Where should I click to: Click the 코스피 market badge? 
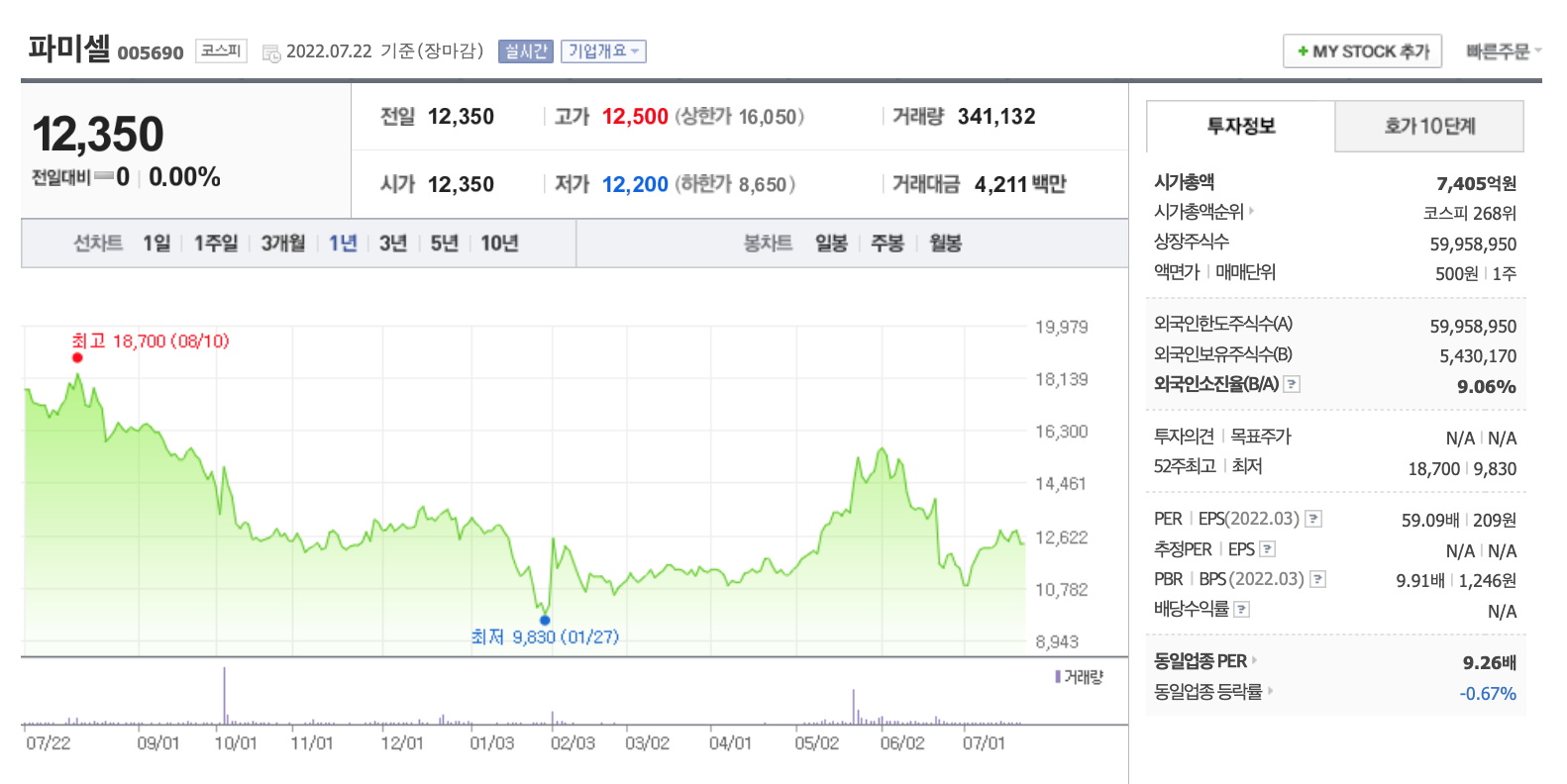(221, 50)
